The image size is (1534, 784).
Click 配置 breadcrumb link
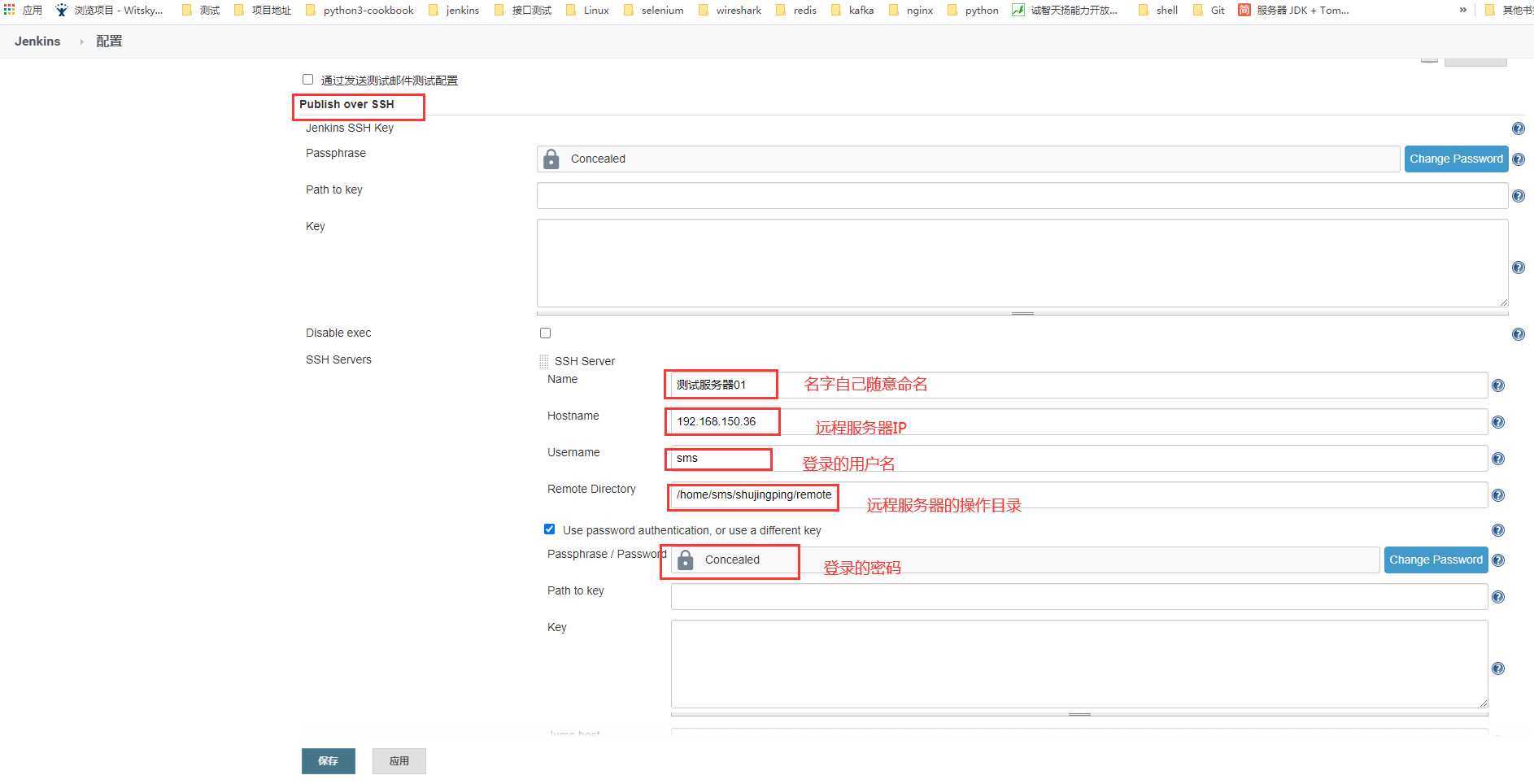pos(109,41)
